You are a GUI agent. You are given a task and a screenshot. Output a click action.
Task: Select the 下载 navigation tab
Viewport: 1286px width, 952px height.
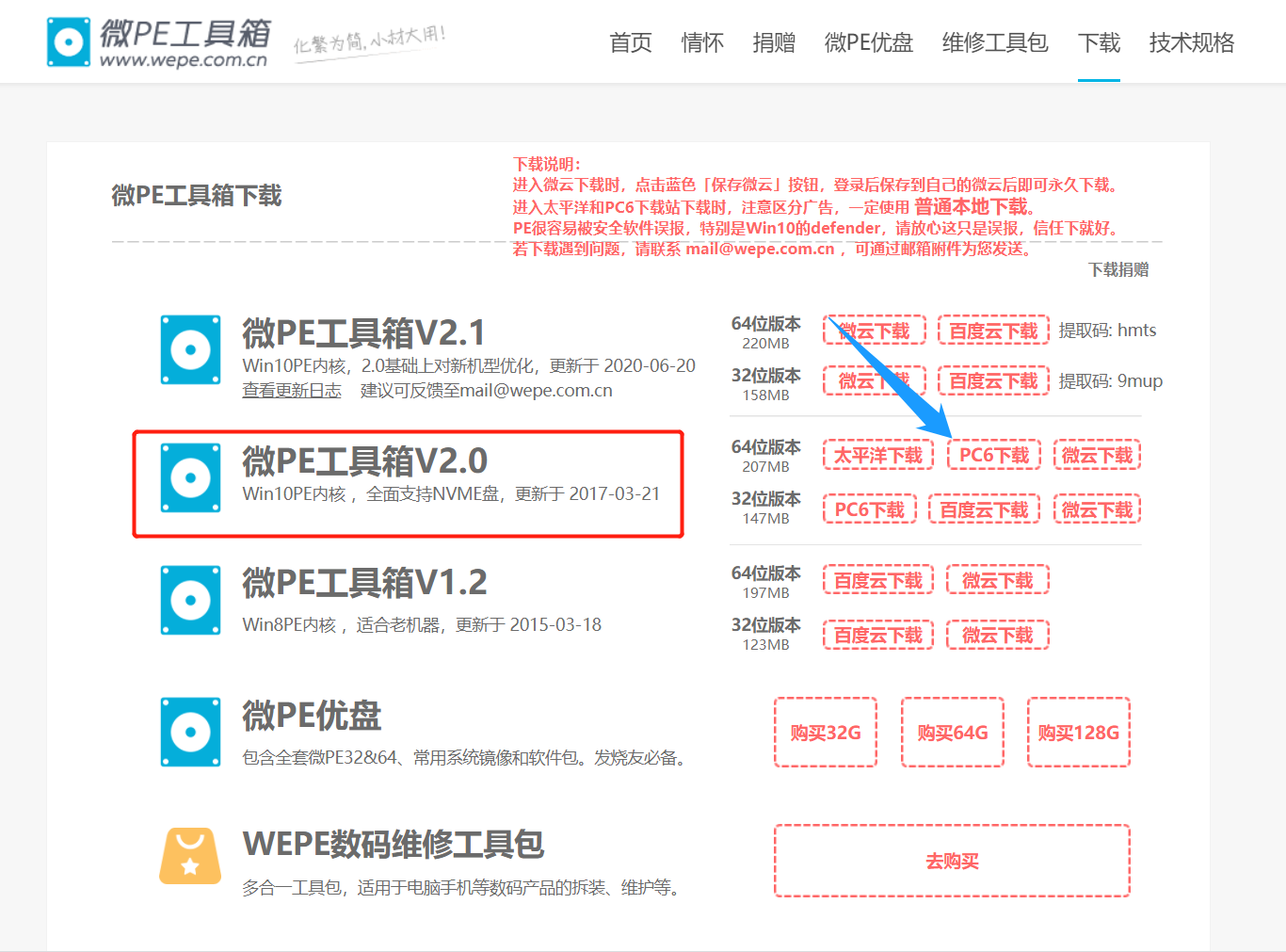pos(1099,42)
